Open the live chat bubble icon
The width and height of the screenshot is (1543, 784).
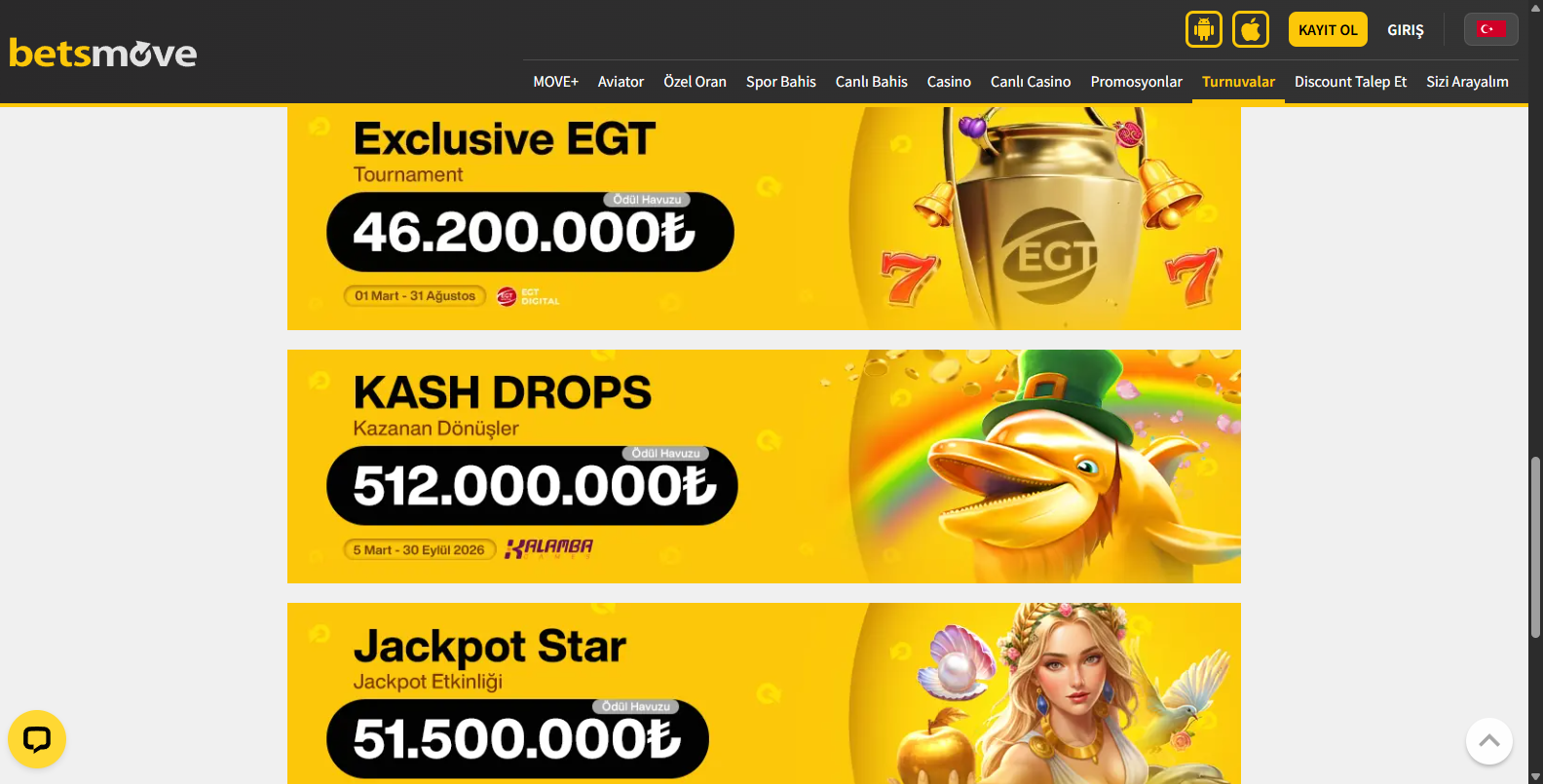pyautogui.click(x=37, y=739)
